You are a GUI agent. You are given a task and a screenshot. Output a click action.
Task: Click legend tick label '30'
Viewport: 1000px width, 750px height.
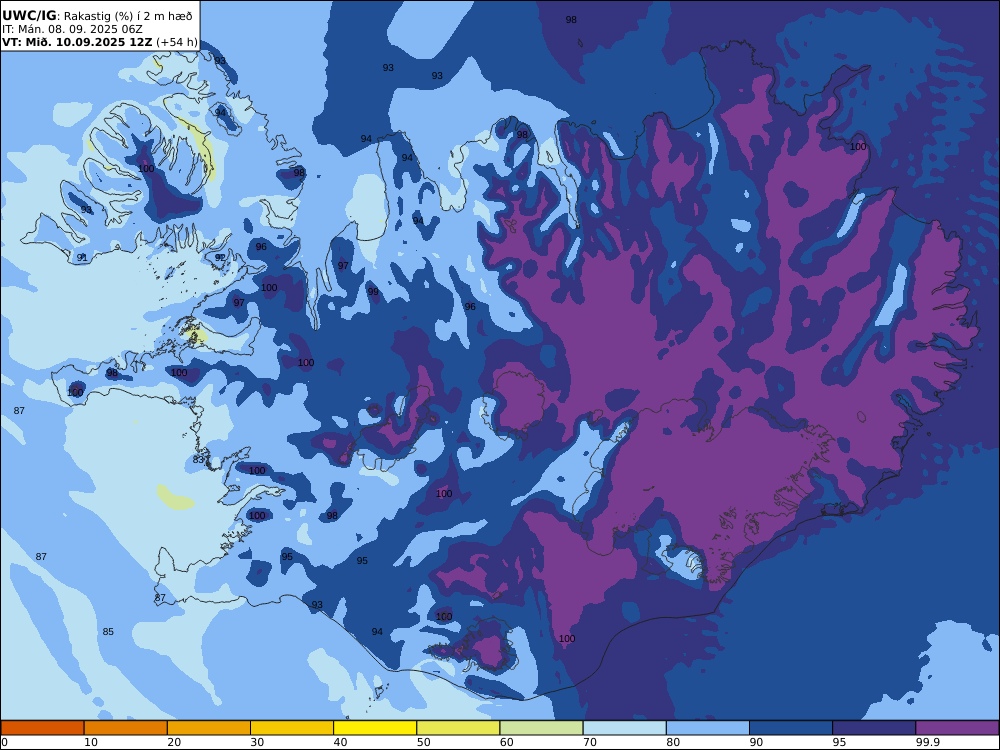(x=258, y=742)
